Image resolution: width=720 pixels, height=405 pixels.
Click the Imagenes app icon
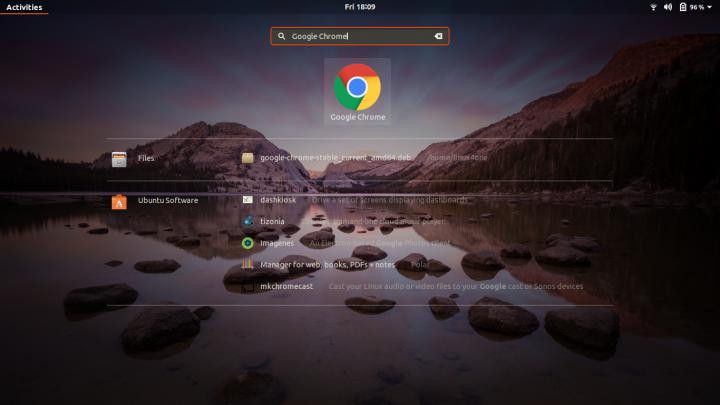(x=248, y=242)
